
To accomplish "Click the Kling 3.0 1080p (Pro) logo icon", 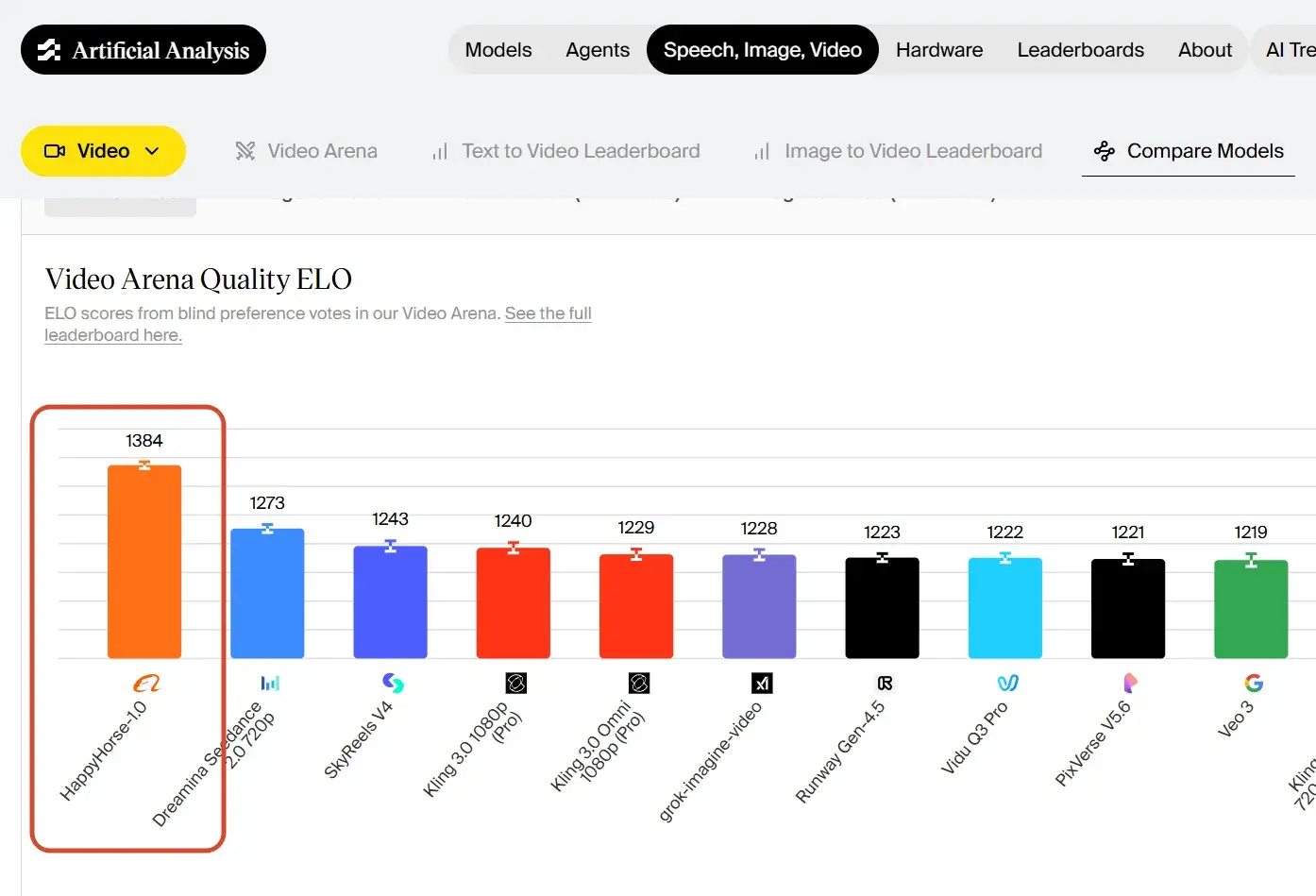I will pyautogui.click(x=515, y=683).
